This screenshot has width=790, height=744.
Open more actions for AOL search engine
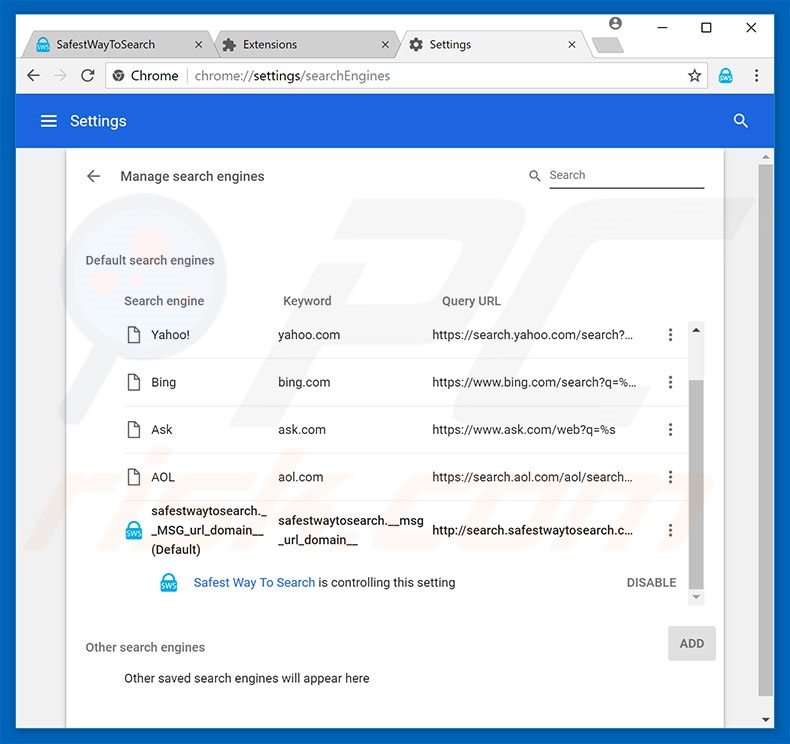[670, 477]
